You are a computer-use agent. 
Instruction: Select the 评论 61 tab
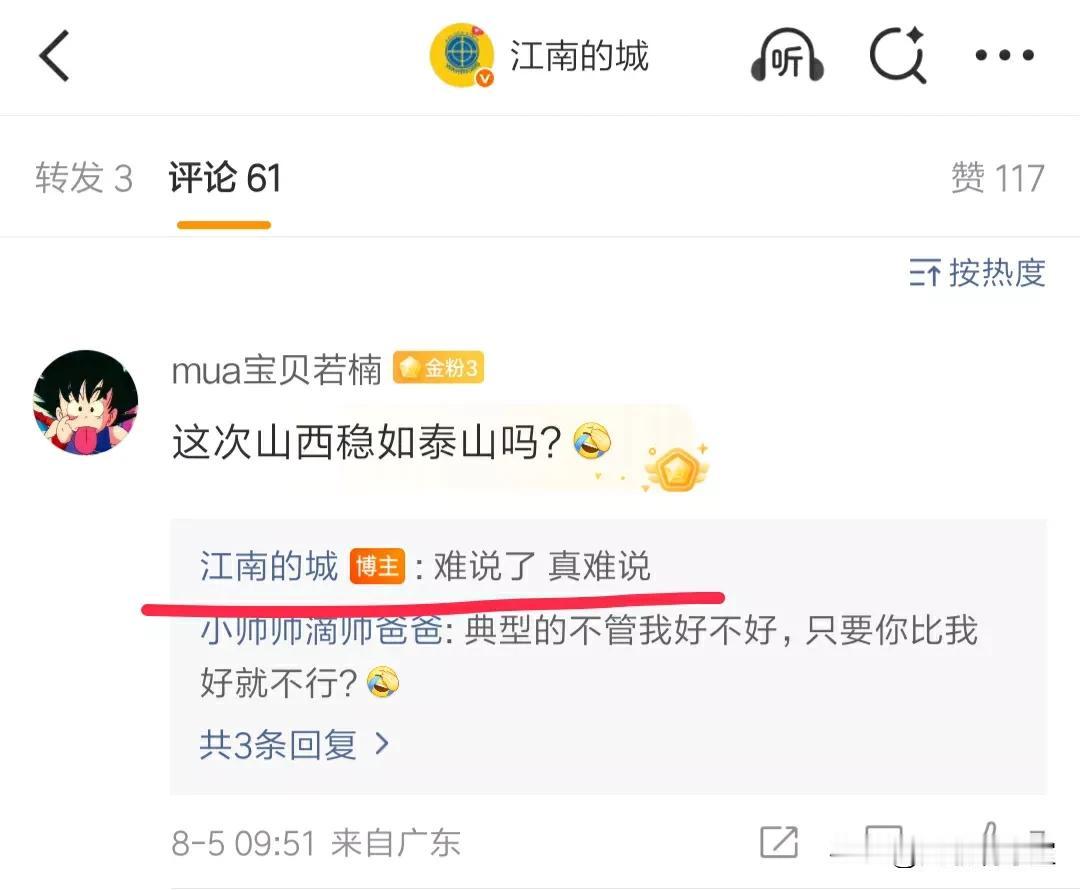pyautogui.click(x=225, y=178)
